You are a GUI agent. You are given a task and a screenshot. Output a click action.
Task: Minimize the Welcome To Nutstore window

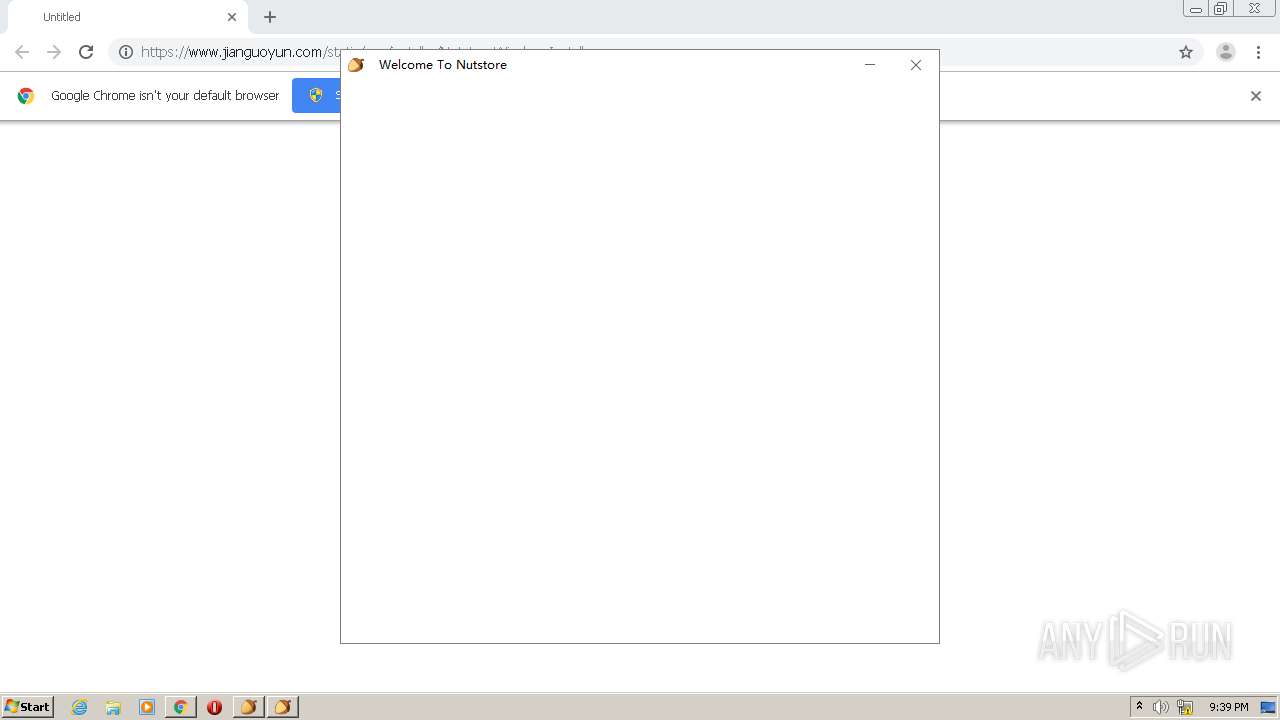tap(870, 65)
